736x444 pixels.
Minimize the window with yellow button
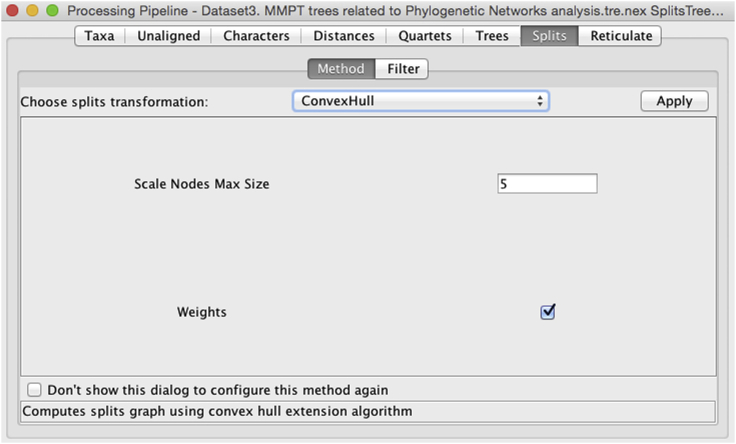click(32, 10)
